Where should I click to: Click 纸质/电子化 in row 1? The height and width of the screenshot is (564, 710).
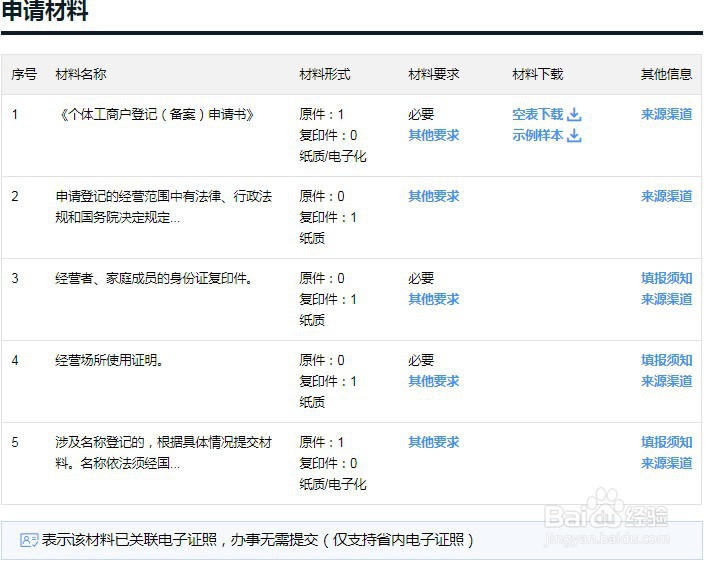pyautogui.click(x=333, y=157)
